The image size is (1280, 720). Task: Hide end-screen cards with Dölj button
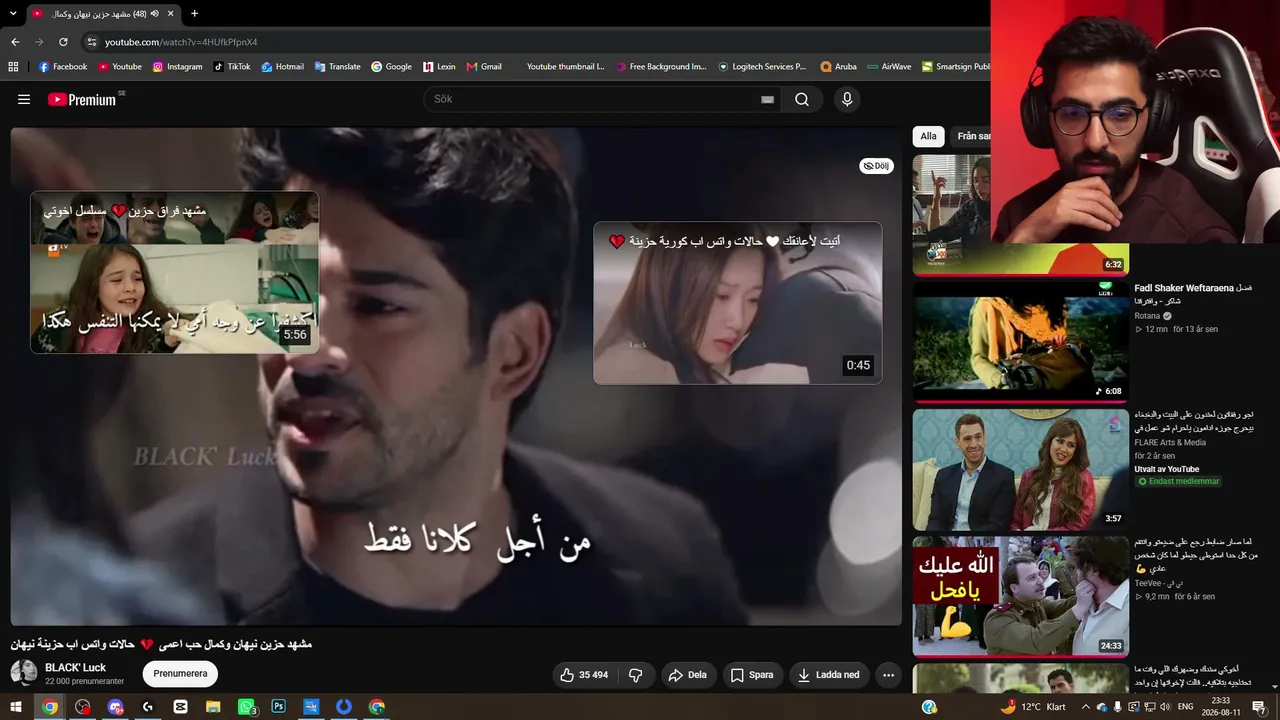point(877,166)
